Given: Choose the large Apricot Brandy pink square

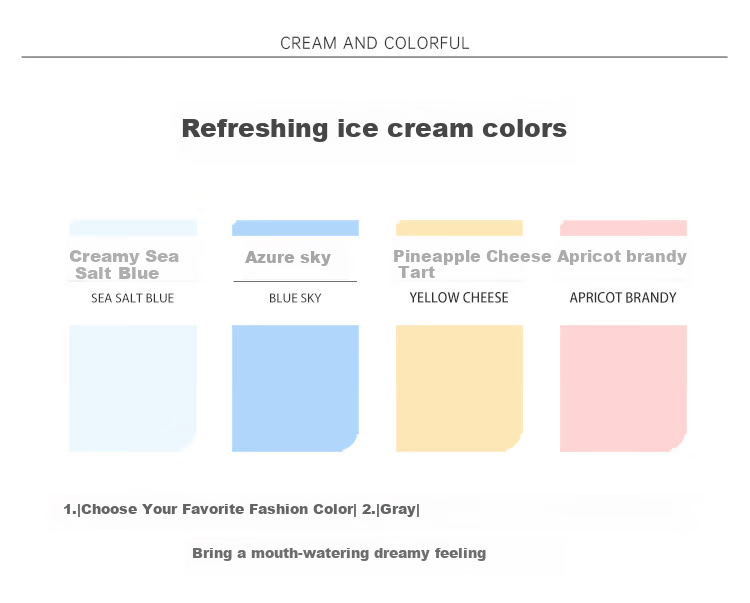Looking at the screenshot, I should (x=623, y=388).
